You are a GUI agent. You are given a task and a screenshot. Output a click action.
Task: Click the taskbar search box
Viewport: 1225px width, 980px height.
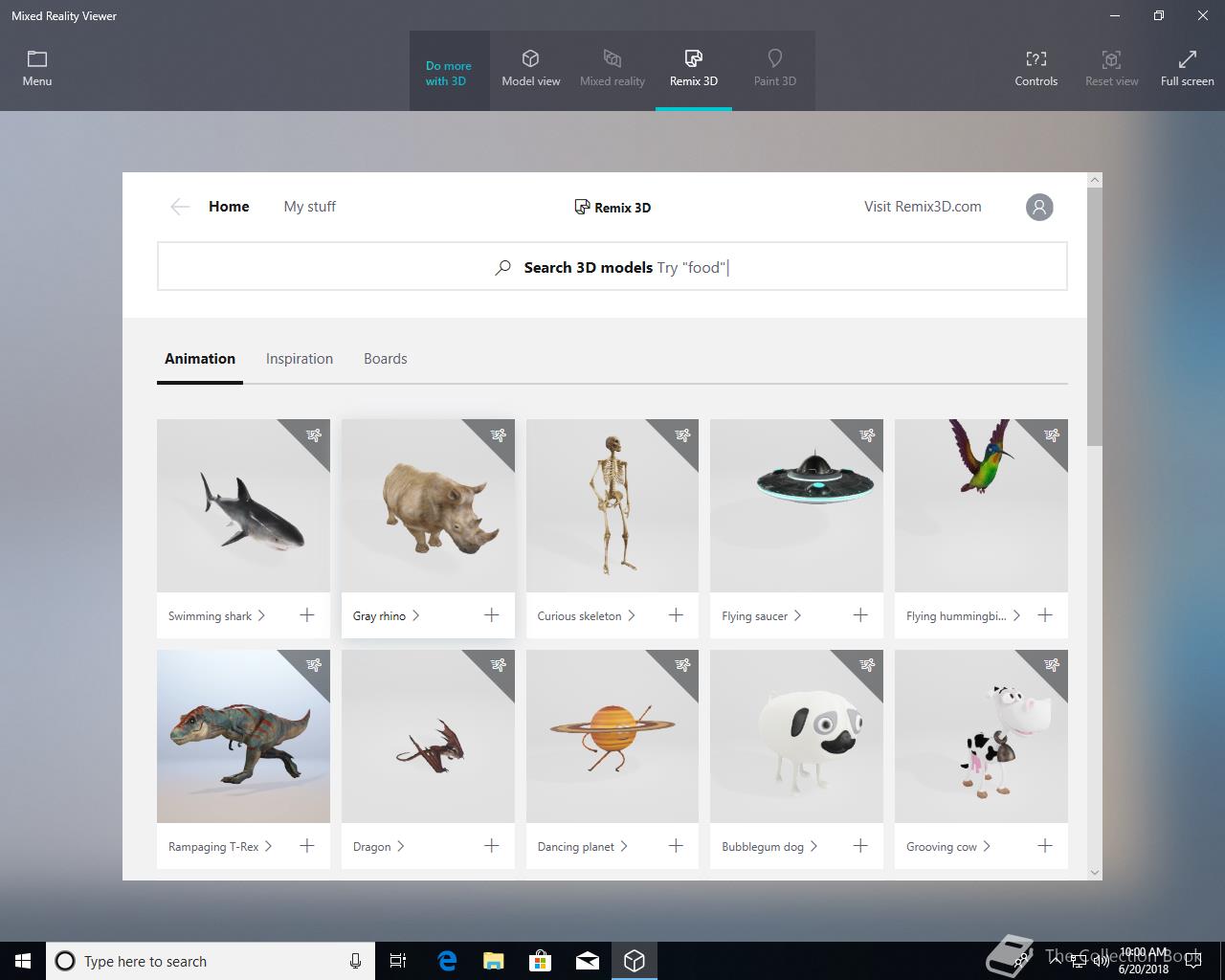click(210, 961)
